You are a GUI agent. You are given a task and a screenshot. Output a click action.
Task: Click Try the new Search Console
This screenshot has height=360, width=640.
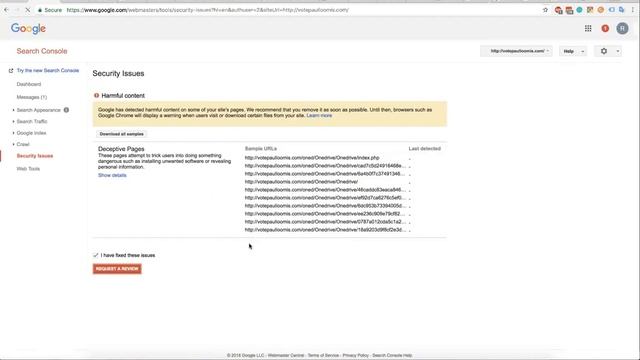pyautogui.click(x=48, y=71)
